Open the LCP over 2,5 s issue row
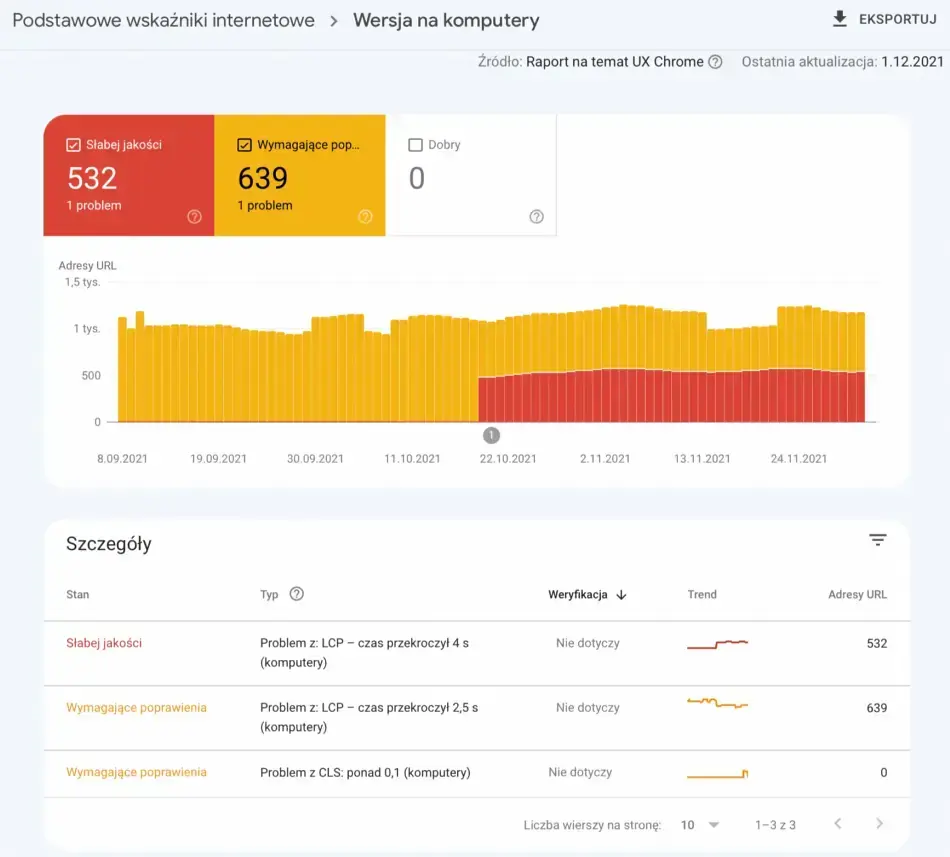The image size is (950, 857). click(x=369, y=717)
